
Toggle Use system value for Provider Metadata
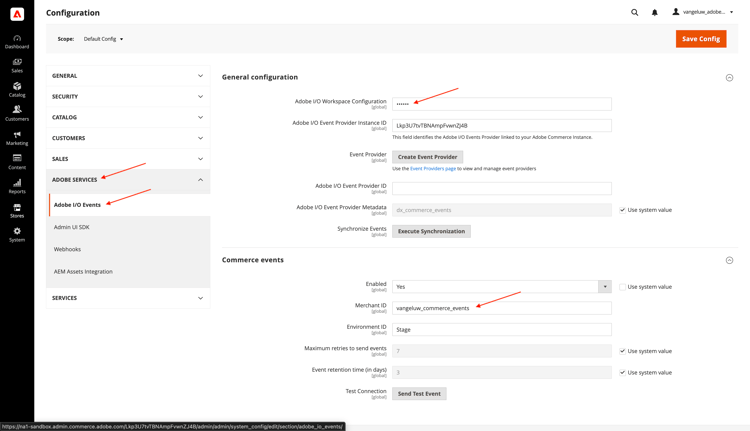622,210
